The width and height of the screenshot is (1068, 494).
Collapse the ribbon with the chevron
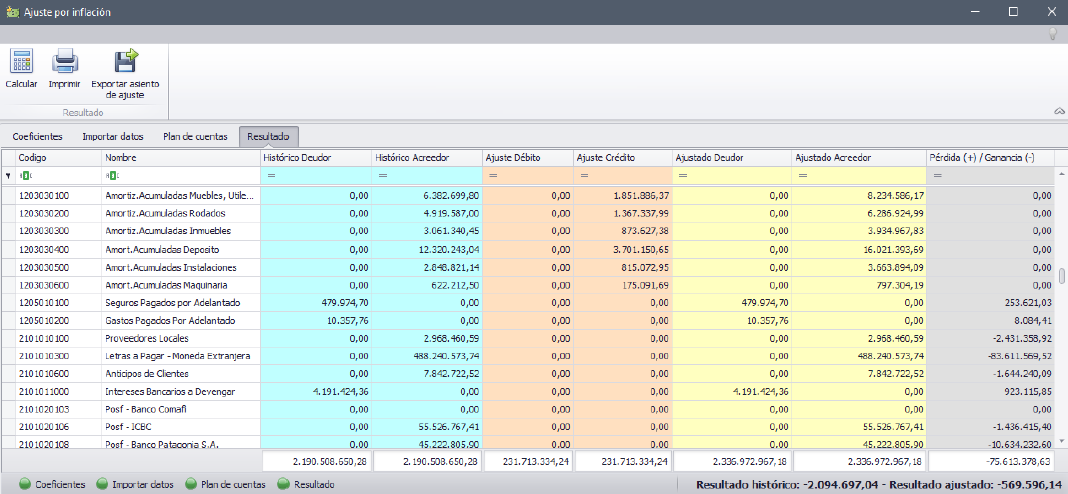click(1058, 111)
